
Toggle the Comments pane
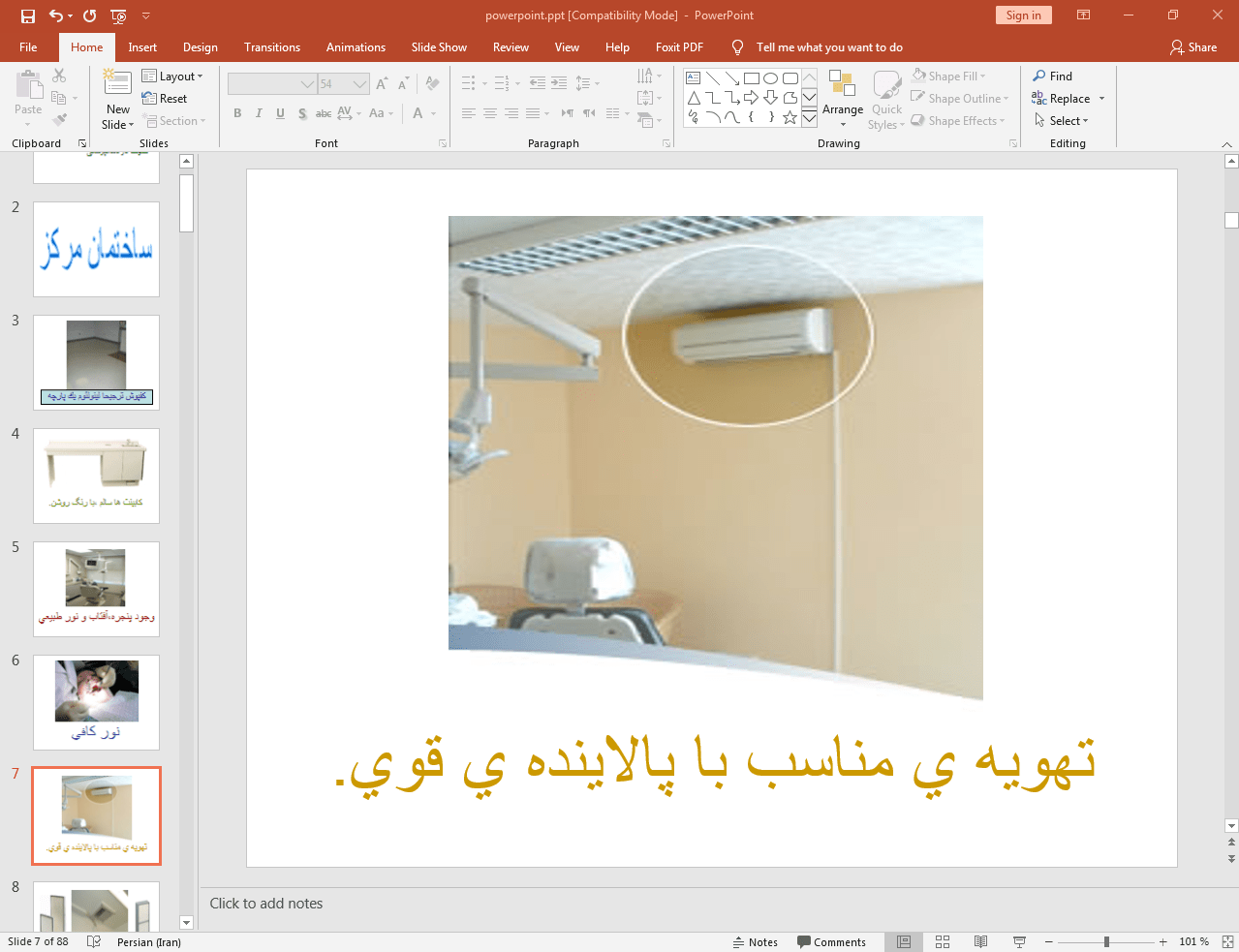831,941
